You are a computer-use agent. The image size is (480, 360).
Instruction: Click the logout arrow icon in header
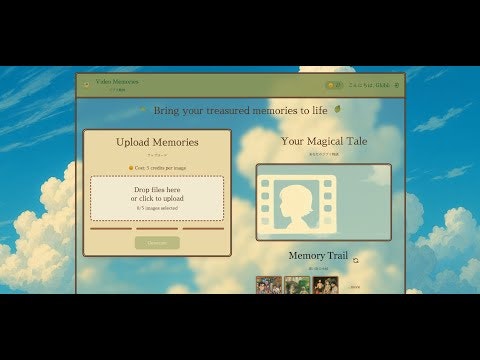tap(396, 85)
